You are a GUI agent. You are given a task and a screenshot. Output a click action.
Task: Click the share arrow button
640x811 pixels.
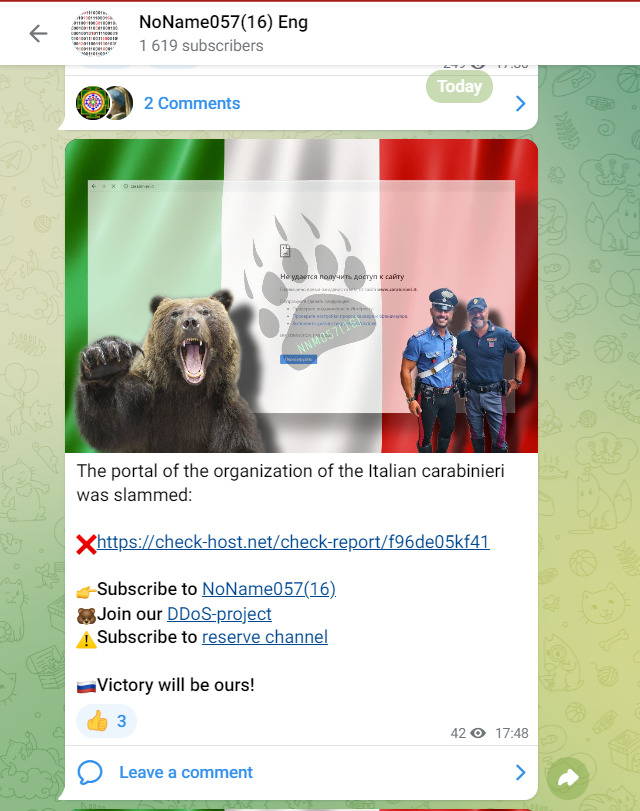point(568,778)
